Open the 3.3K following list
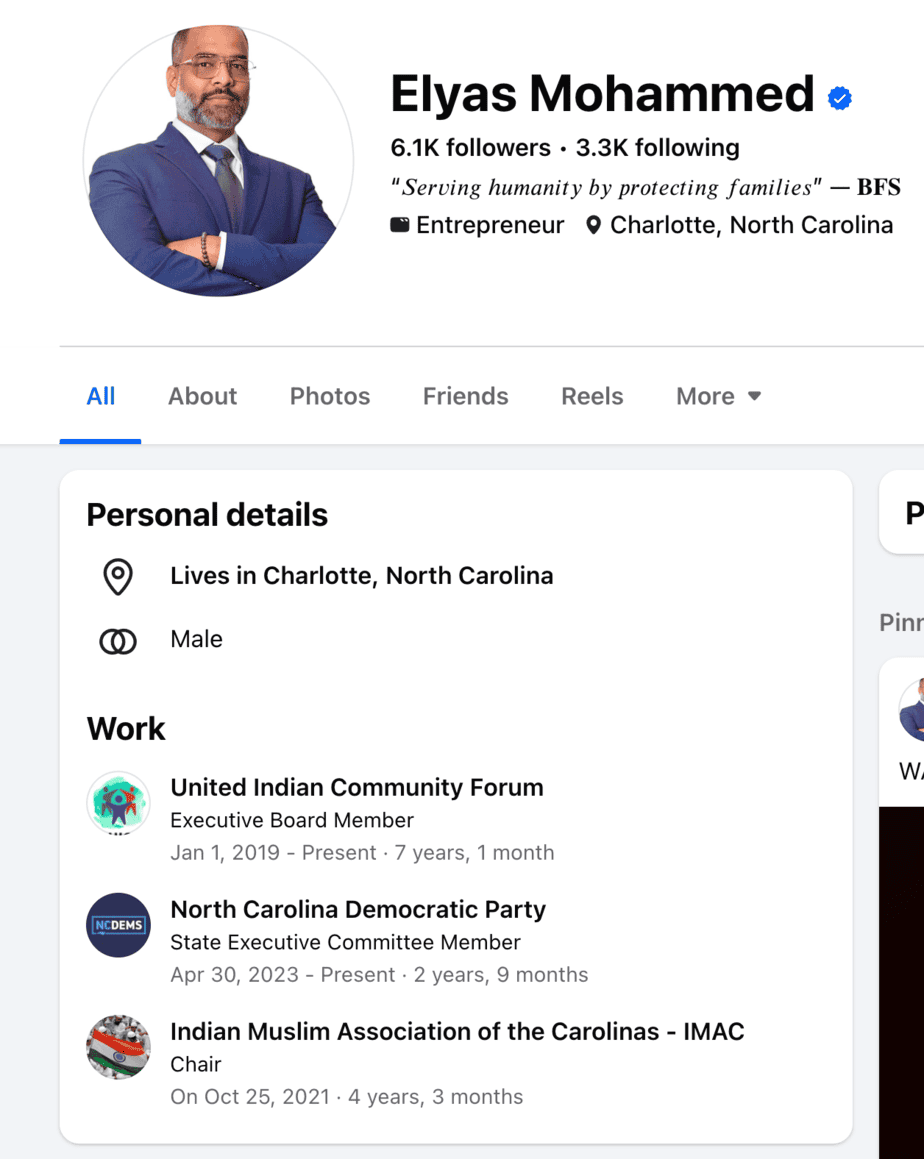924x1159 pixels. (x=657, y=148)
